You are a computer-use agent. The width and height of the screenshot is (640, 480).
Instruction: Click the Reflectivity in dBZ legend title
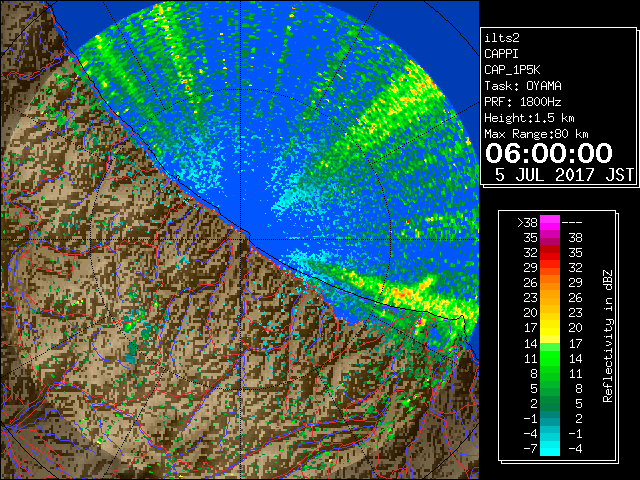(x=607, y=336)
